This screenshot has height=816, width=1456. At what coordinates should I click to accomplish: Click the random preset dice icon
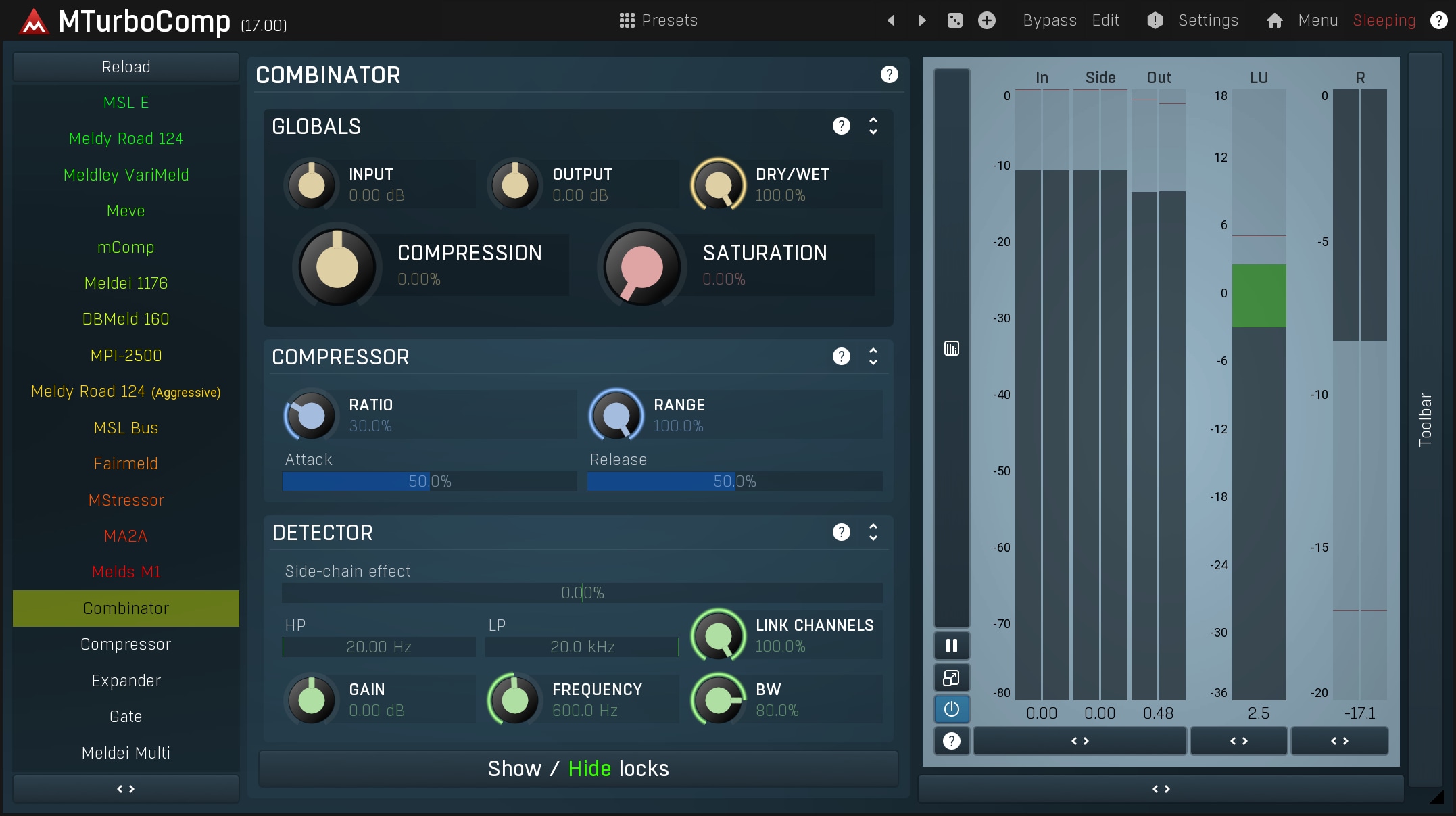954,20
